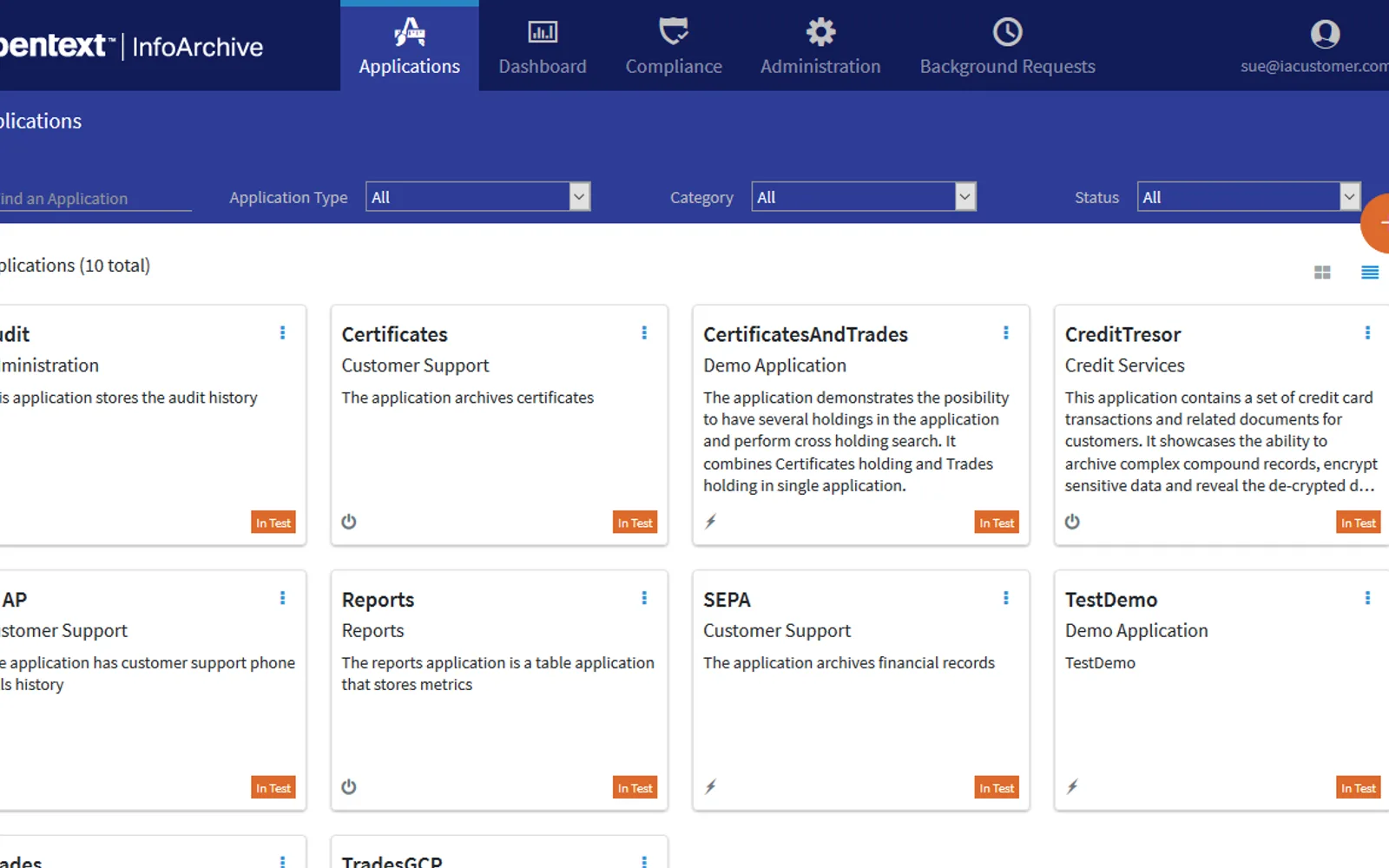The height and width of the screenshot is (868, 1389).
Task: Click the InfoArchive logo text
Action: [x=197, y=47]
